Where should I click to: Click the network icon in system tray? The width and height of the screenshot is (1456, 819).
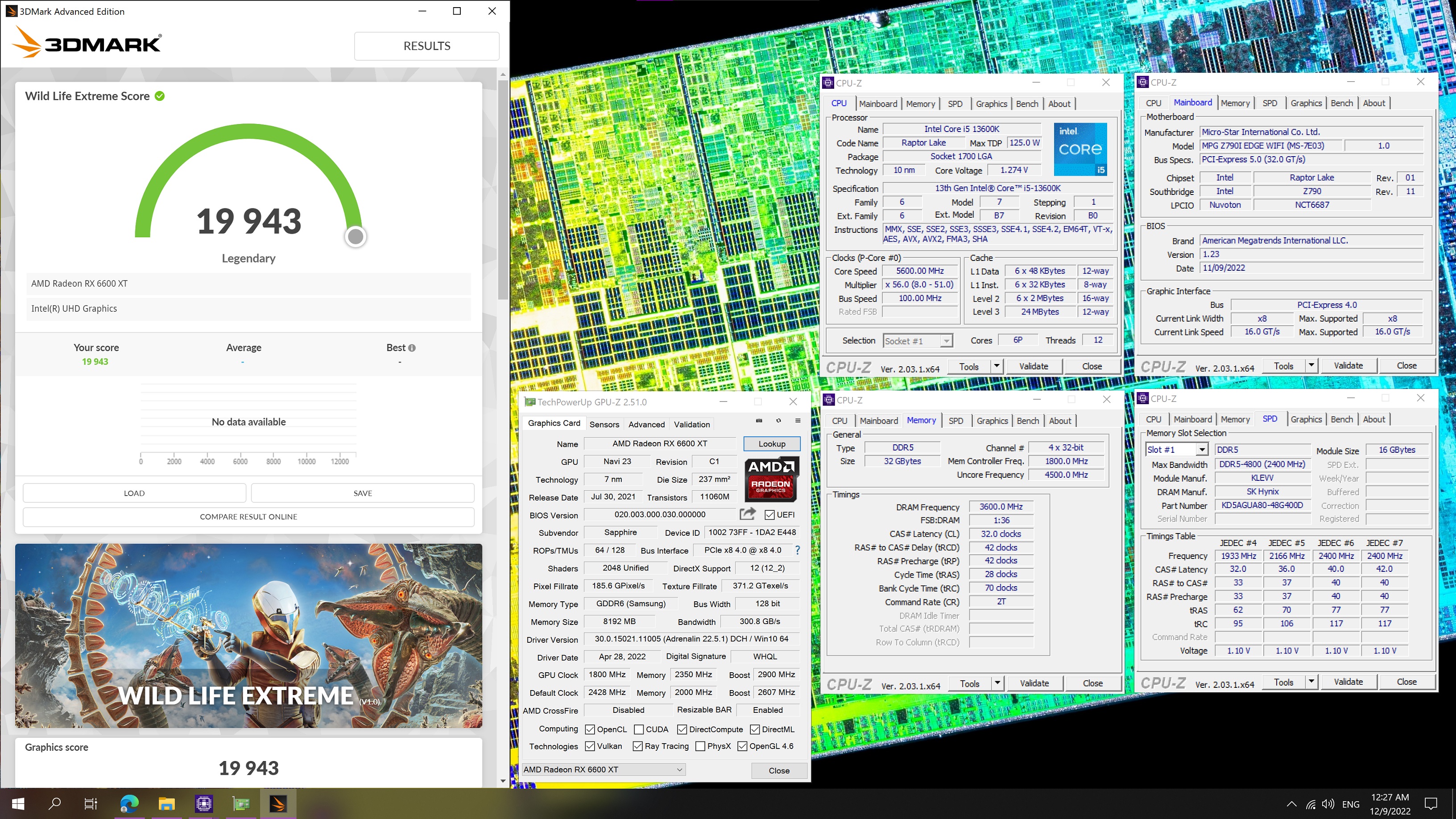click(1310, 804)
